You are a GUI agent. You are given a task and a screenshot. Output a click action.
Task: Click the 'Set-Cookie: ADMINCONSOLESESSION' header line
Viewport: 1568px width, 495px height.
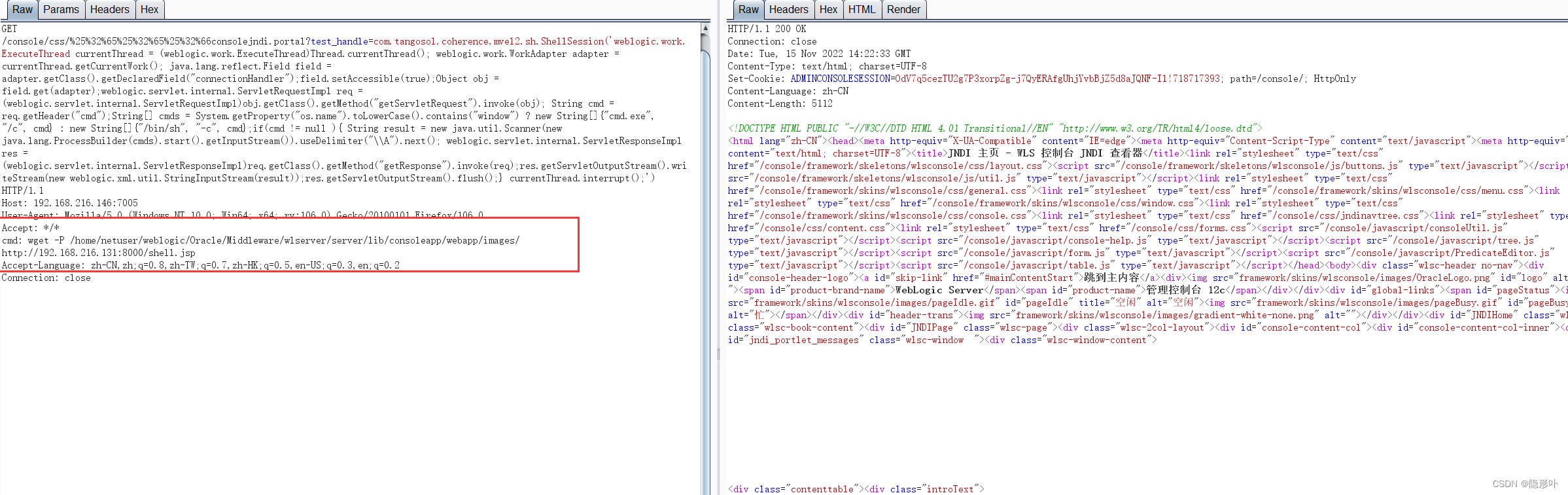point(1041,79)
